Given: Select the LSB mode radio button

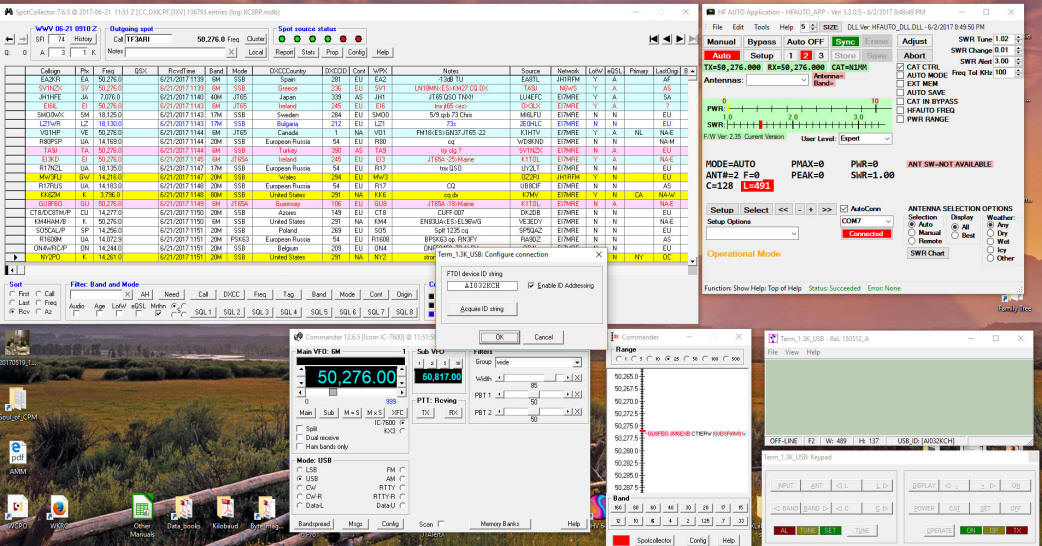Looking at the screenshot, I should pyautogui.click(x=300, y=470).
